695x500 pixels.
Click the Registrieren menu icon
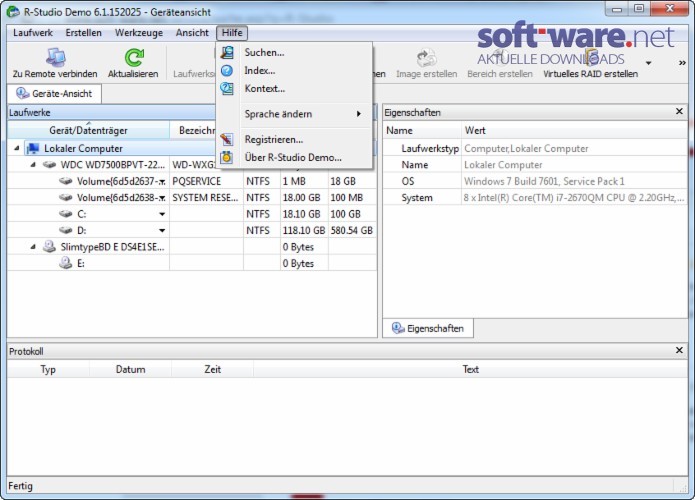pyautogui.click(x=227, y=139)
